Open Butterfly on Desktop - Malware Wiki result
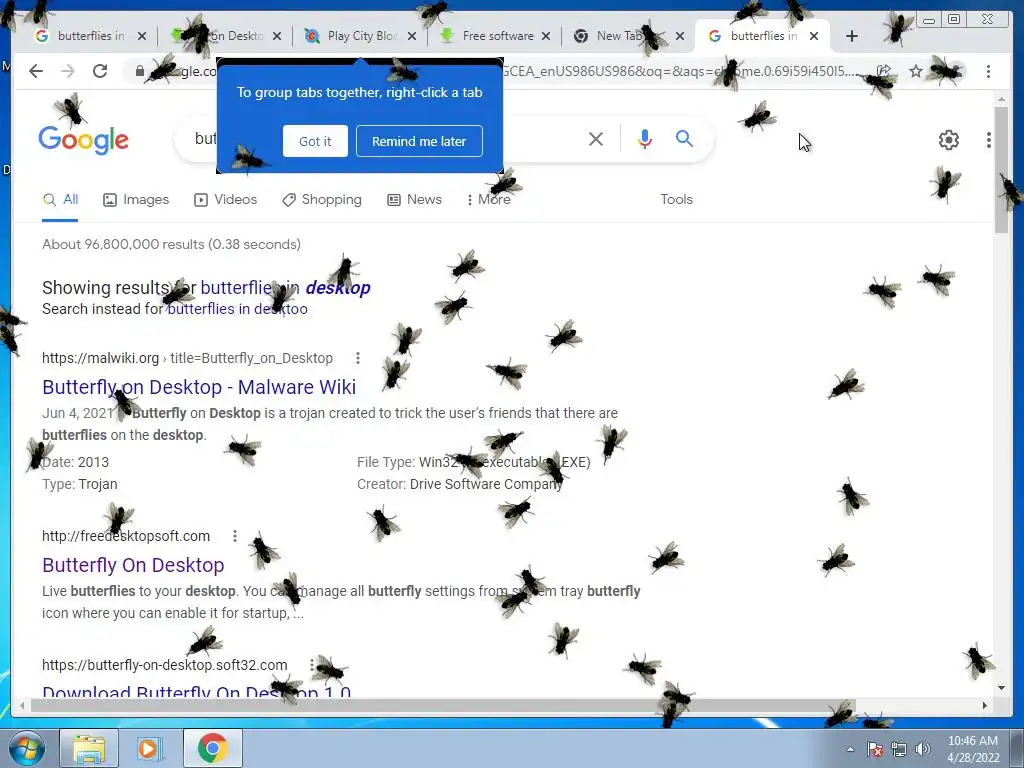This screenshot has height=768, width=1024. (199, 387)
